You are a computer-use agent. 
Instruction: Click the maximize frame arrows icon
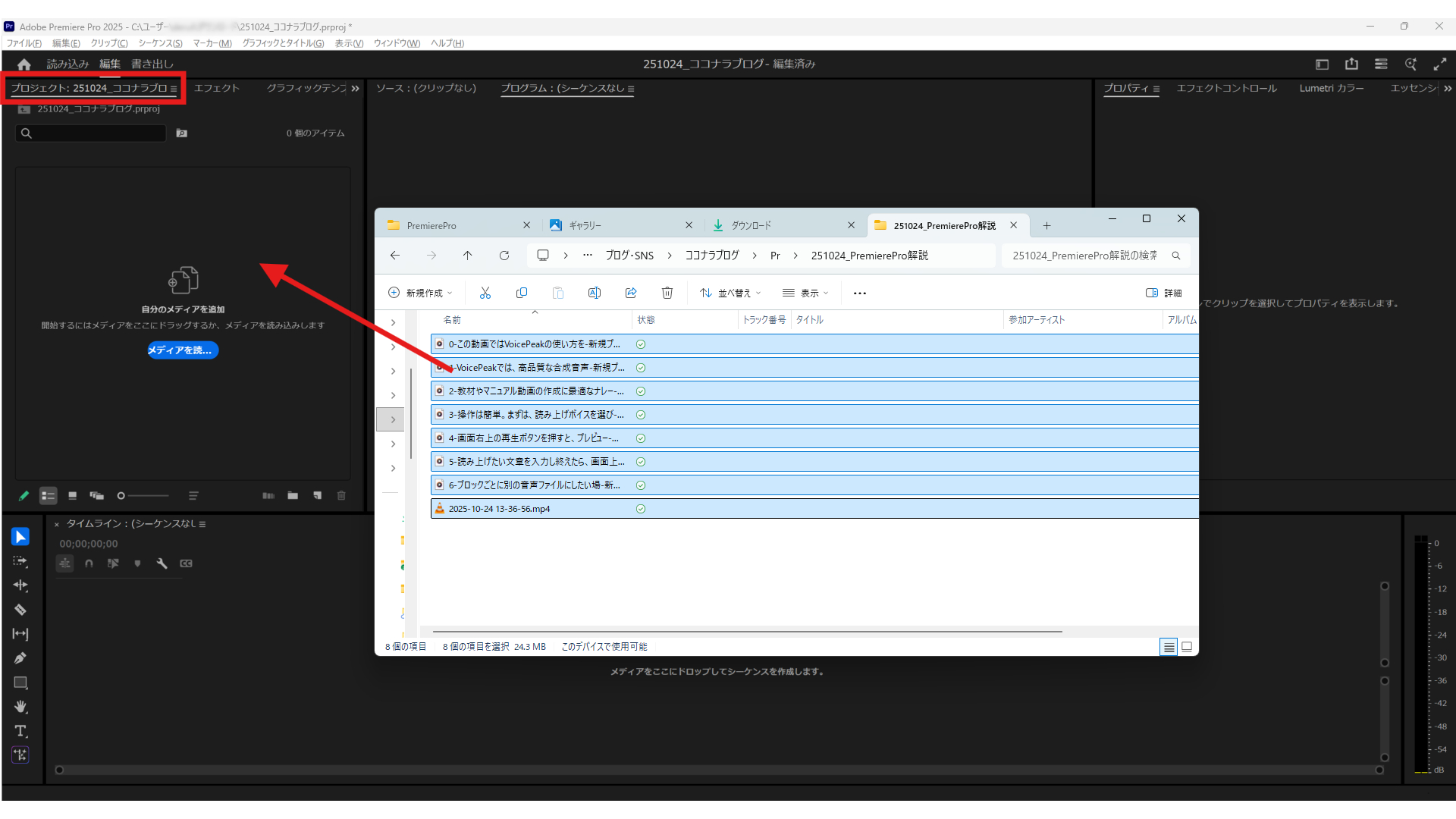tap(1440, 64)
